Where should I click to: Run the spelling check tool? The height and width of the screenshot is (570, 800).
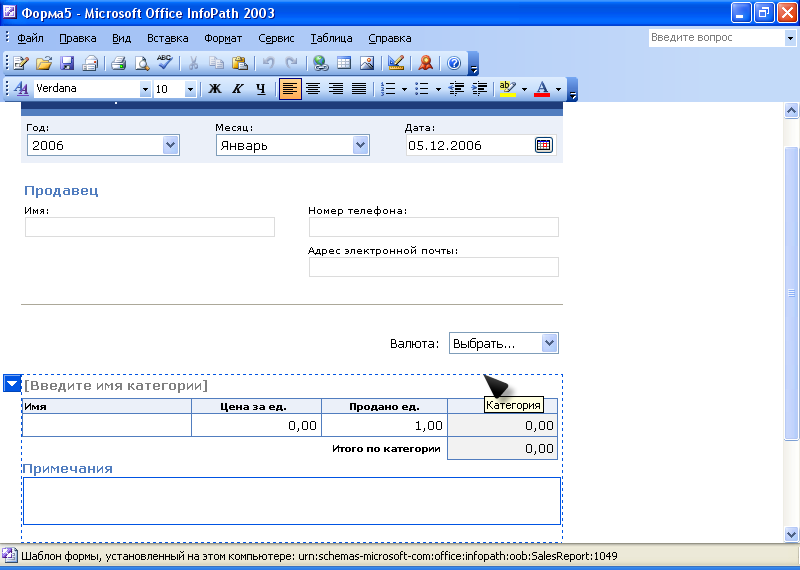pyautogui.click(x=164, y=63)
